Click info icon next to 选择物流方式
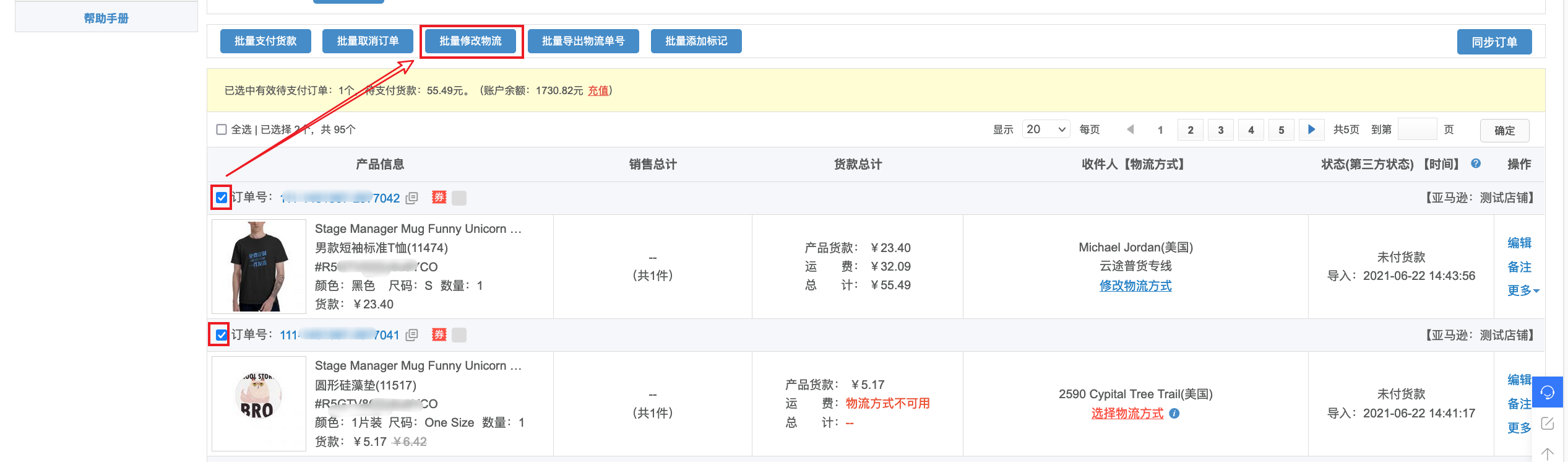 (x=1174, y=414)
